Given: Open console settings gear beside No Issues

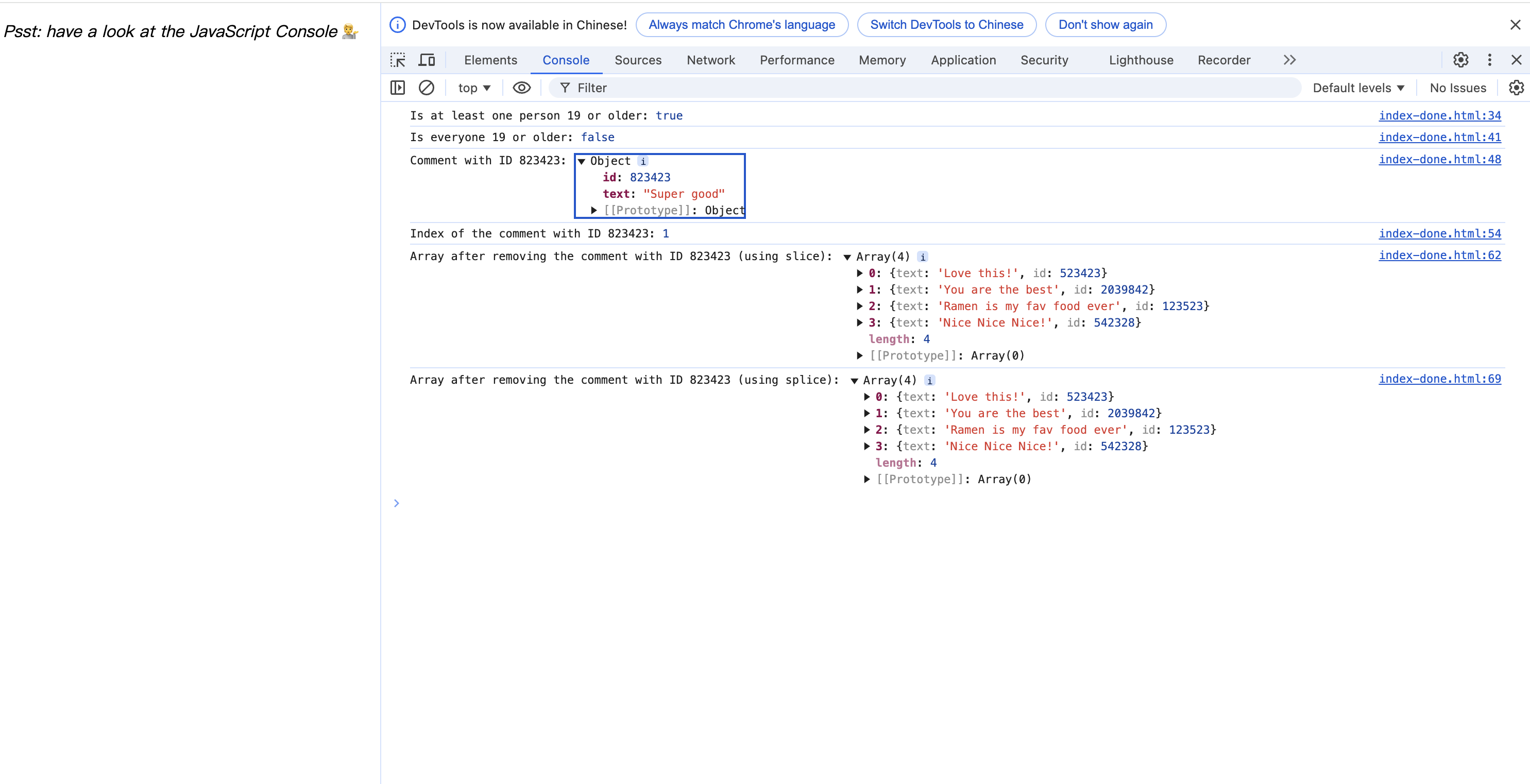Looking at the screenshot, I should click(1516, 88).
